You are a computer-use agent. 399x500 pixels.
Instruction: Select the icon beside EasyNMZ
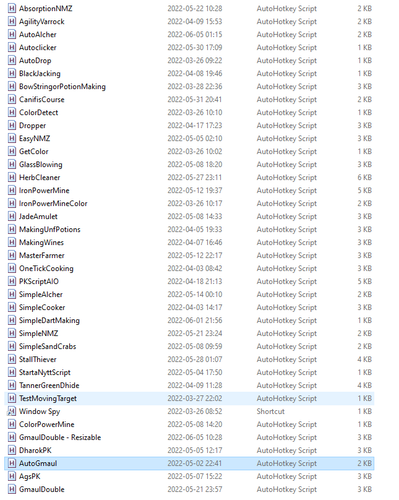pos(12,138)
